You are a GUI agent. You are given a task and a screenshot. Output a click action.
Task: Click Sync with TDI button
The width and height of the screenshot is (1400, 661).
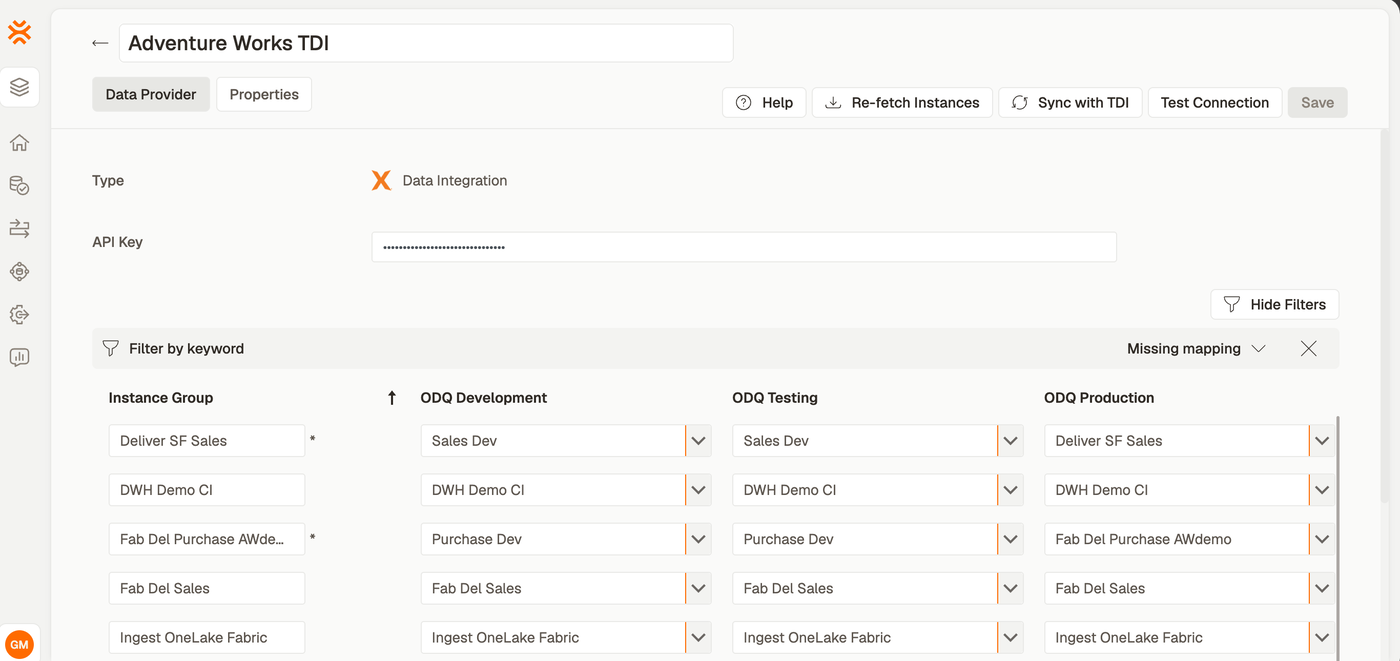1070,102
